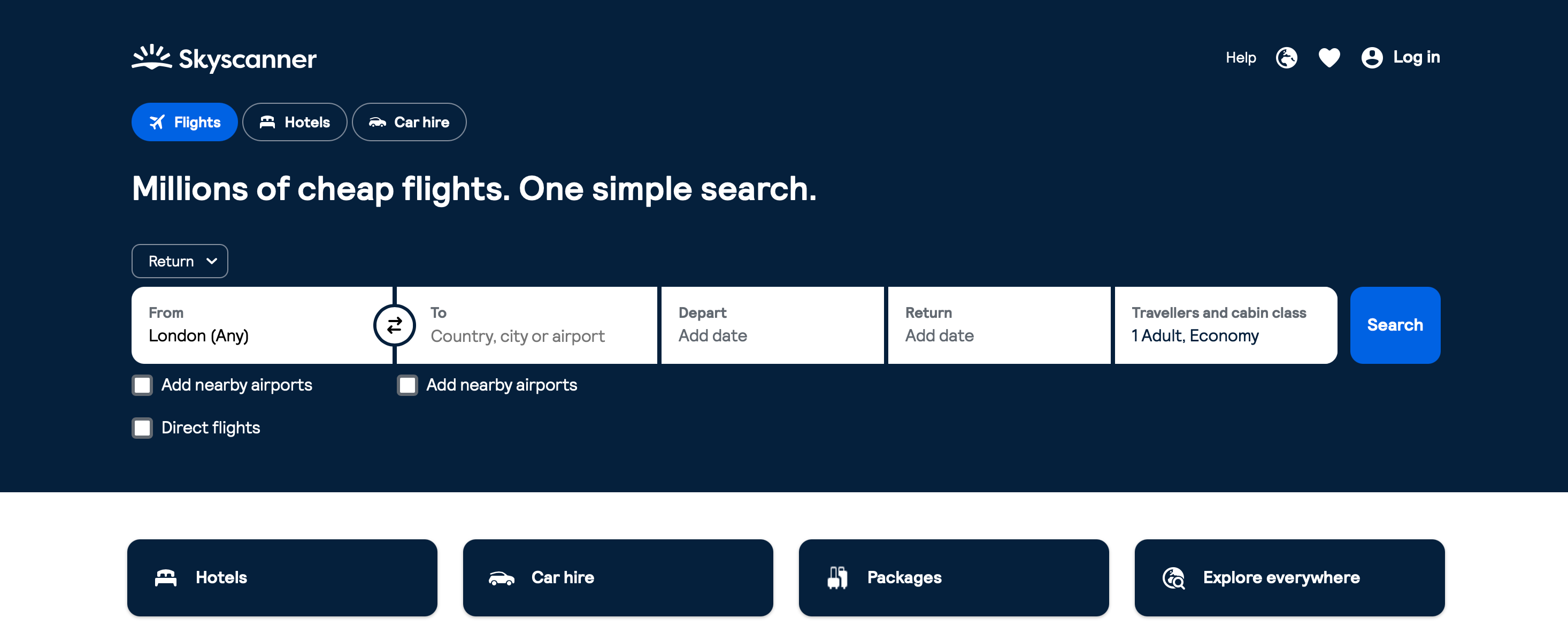View saved items via heart icon
Viewport: 1568px width, 641px height.
[1329, 57]
